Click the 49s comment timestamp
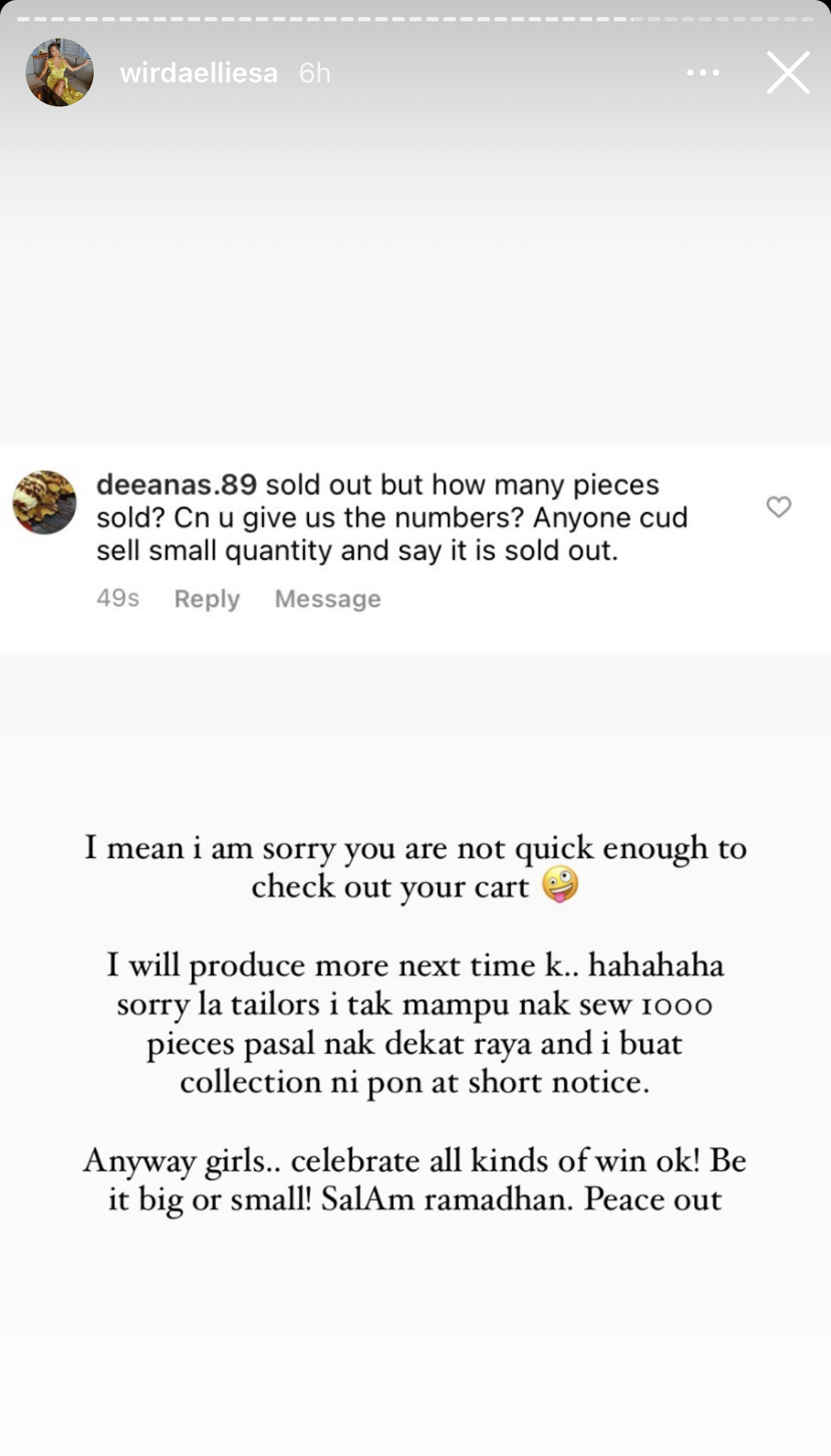 (x=118, y=599)
